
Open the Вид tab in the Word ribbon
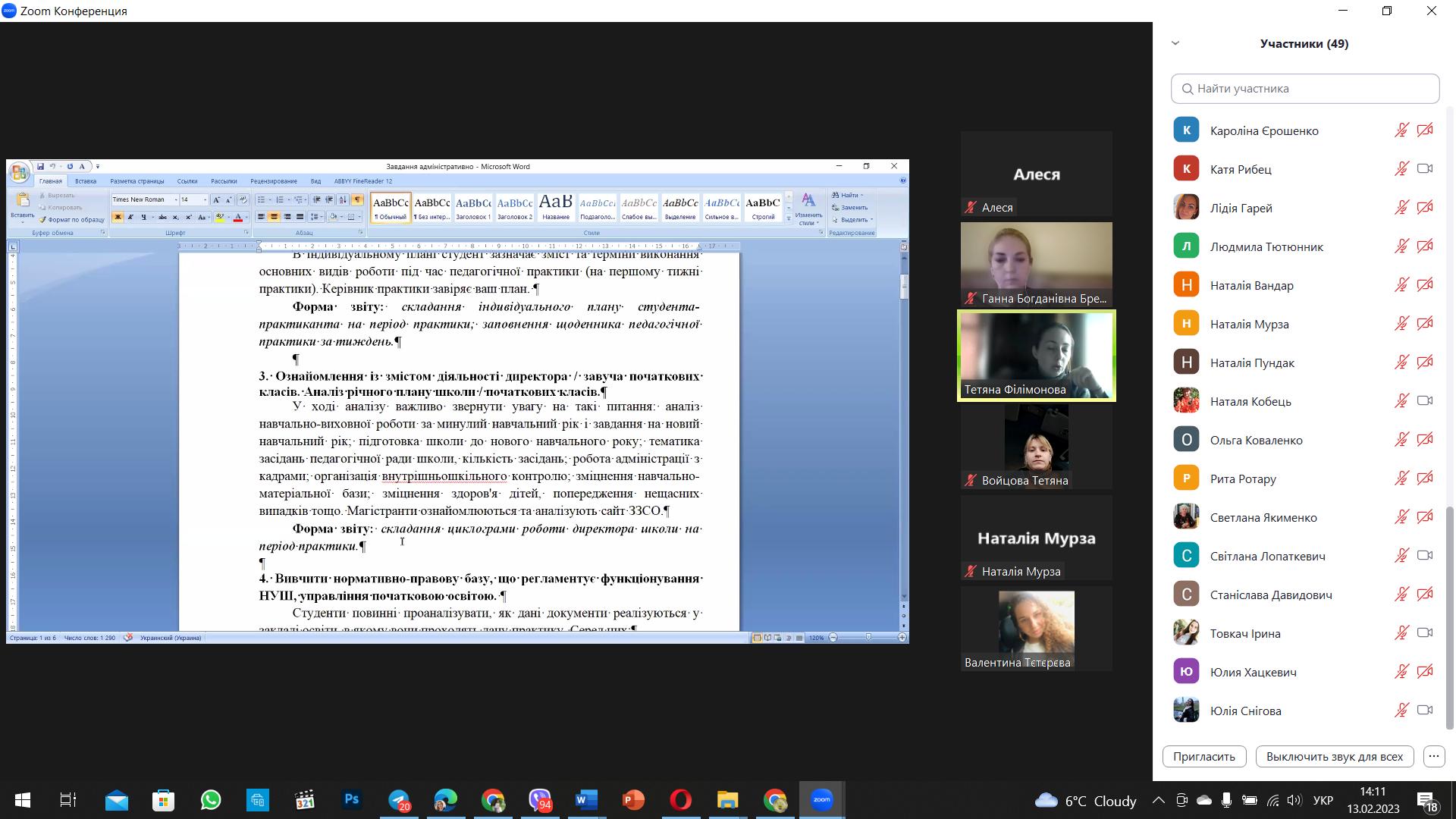pyautogui.click(x=315, y=181)
